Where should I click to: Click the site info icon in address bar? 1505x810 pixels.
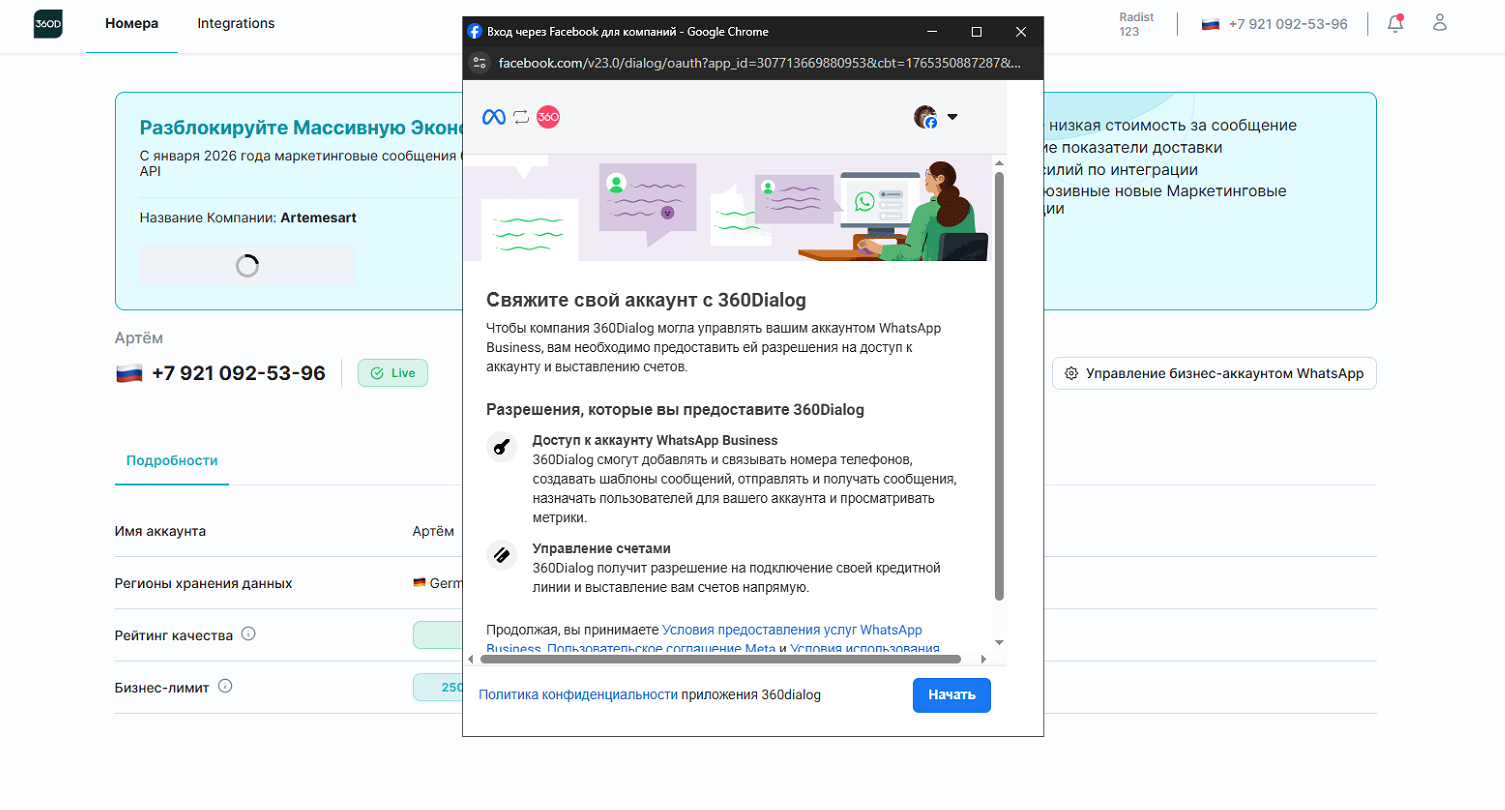pyautogui.click(x=480, y=63)
